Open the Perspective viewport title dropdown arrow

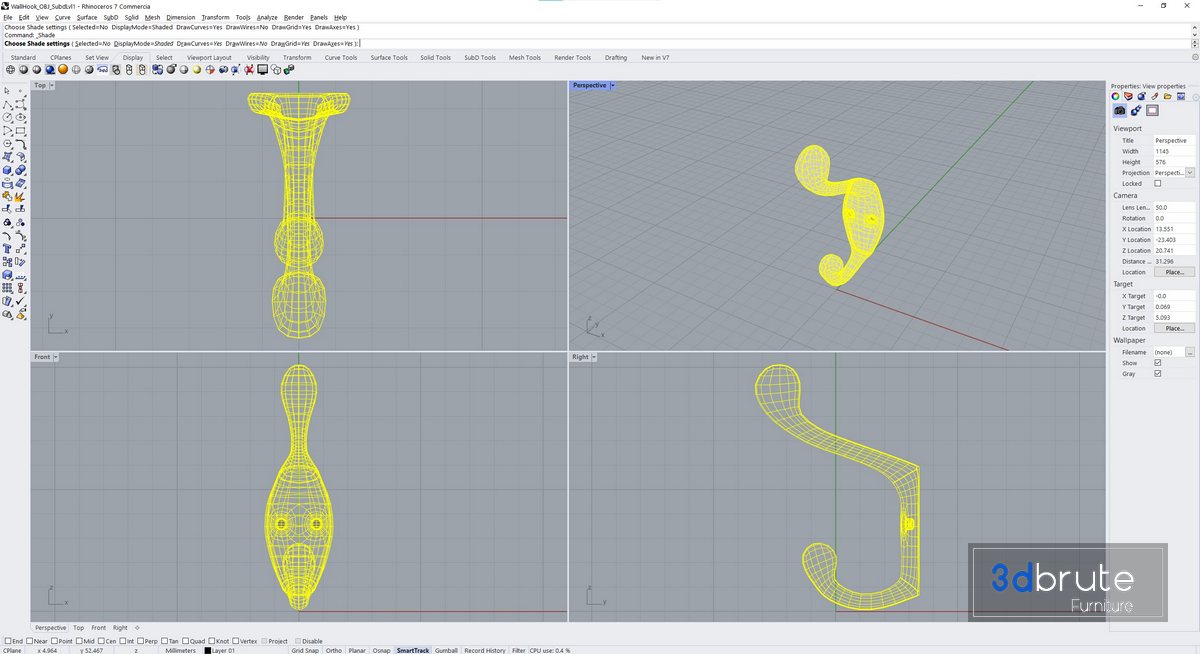[612, 86]
